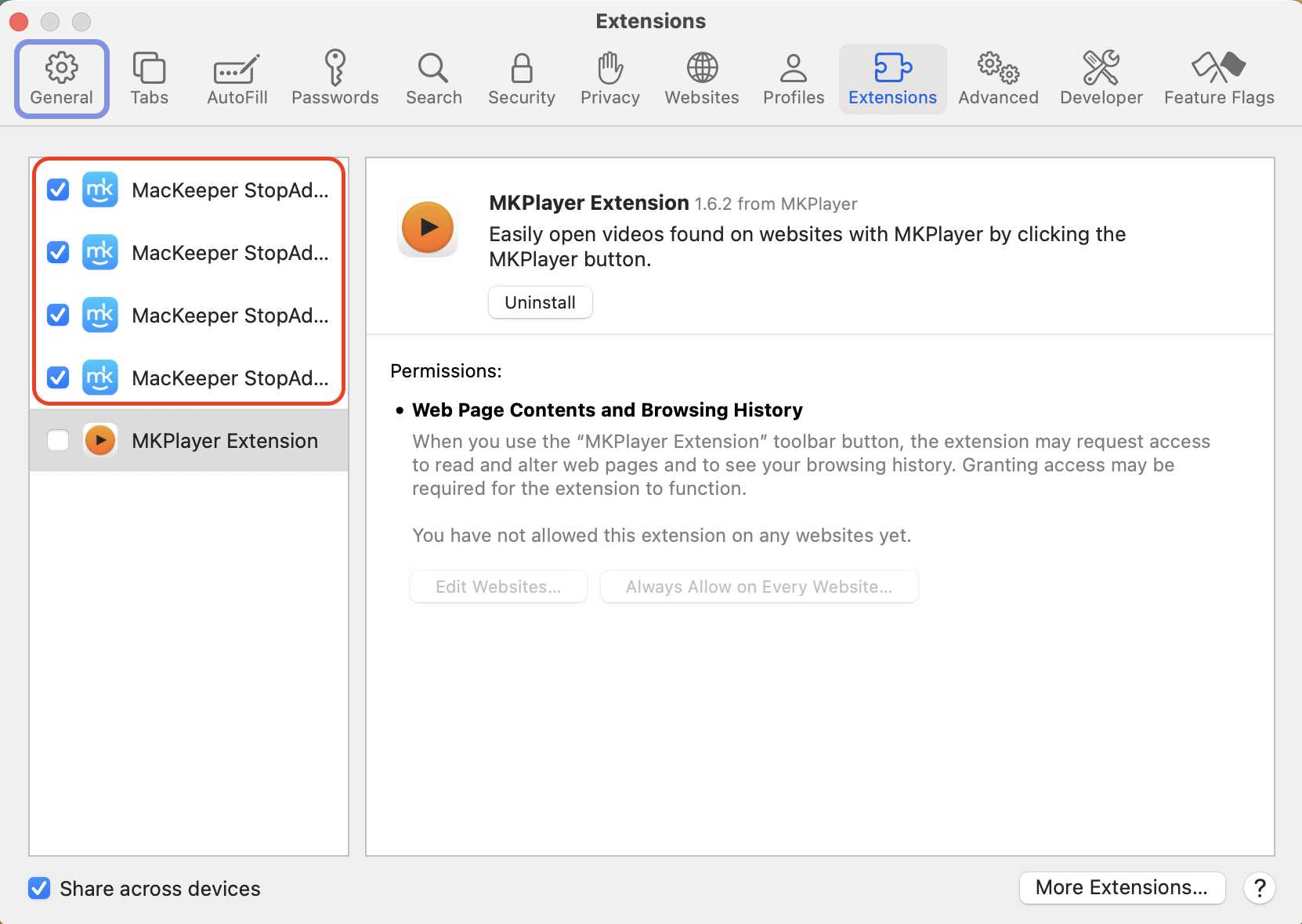Enable the MKPlayer Extension checkbox
The height and width of the screenshot is (924, 1302).
(58, 440)
